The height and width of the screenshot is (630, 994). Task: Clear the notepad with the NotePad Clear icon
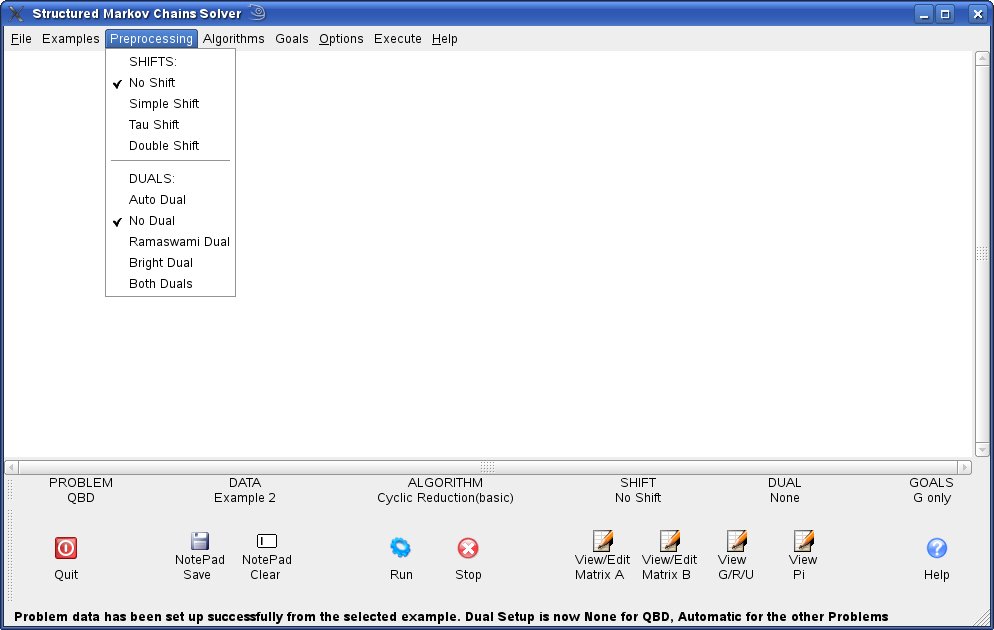[266, 541]
